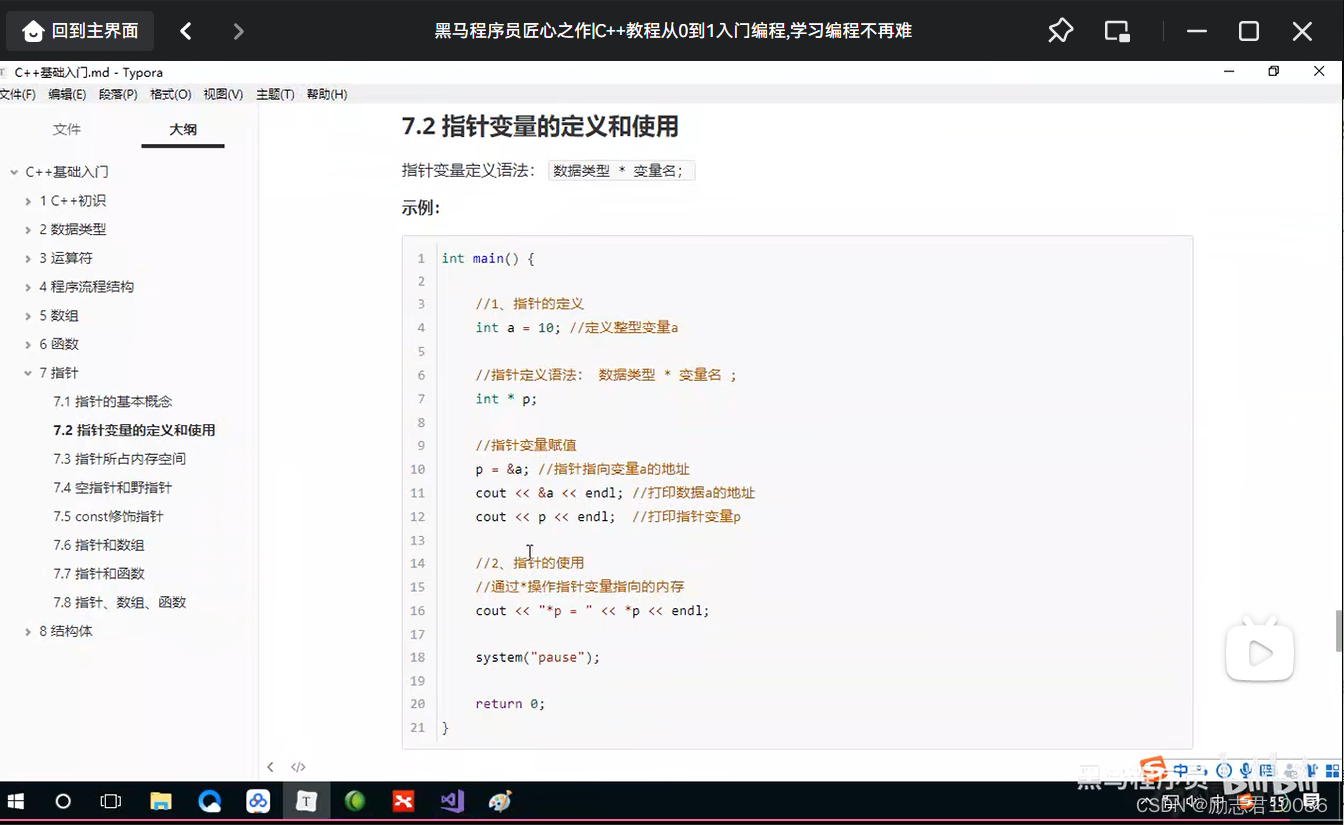Select 7.2 指针变量的定义和使用 in outline
The height and width of the screenshot is (825, 1344).
(134, 430)
